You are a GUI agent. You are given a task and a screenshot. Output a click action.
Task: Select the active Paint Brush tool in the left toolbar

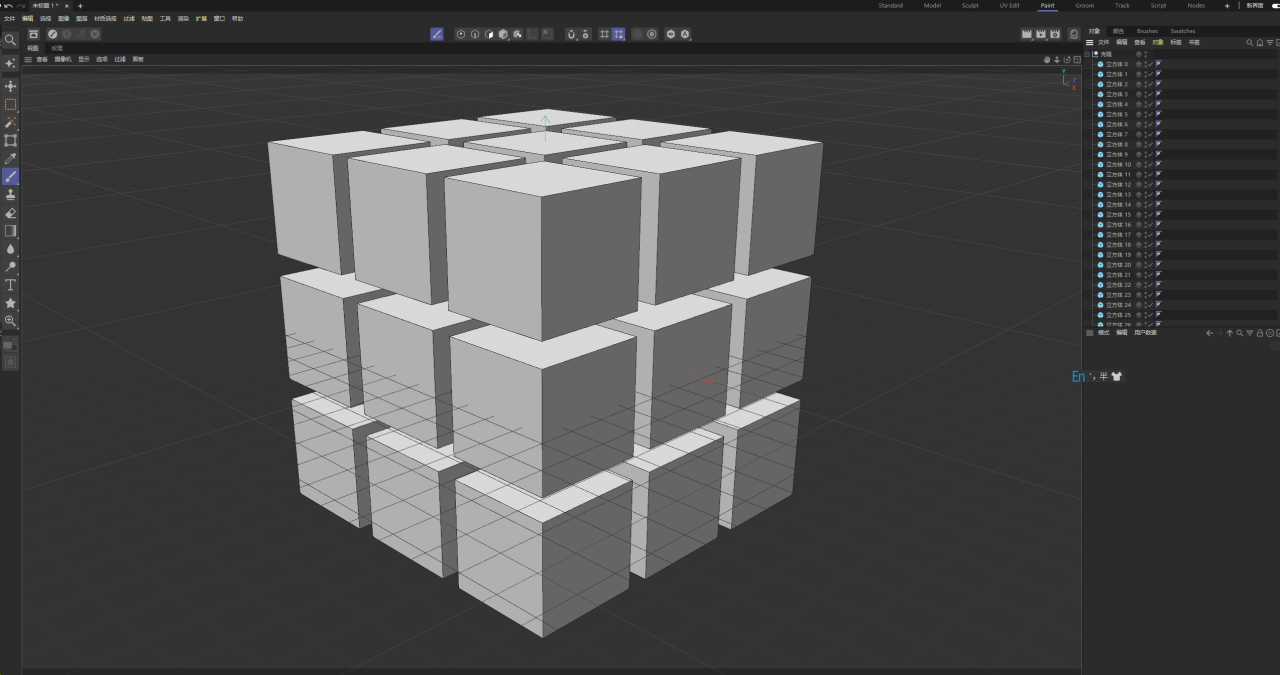(x=10, y=176)
